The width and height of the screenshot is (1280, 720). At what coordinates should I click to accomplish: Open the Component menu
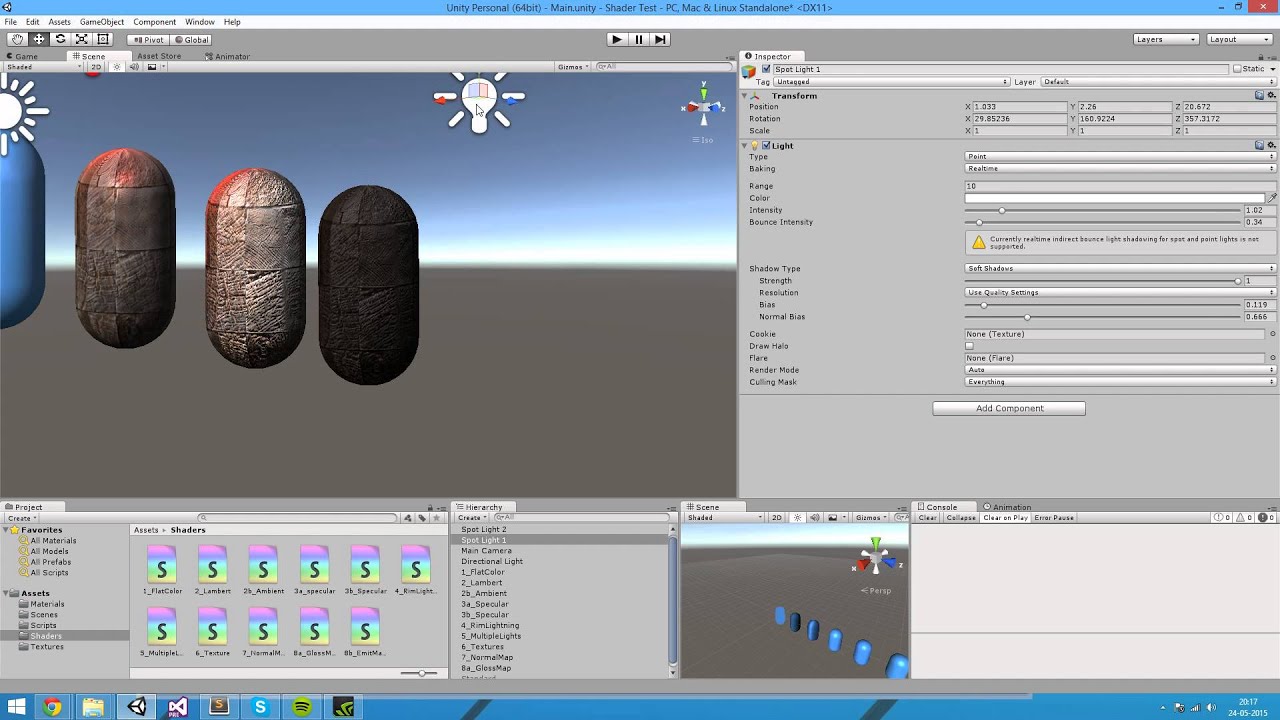(154, 22)
